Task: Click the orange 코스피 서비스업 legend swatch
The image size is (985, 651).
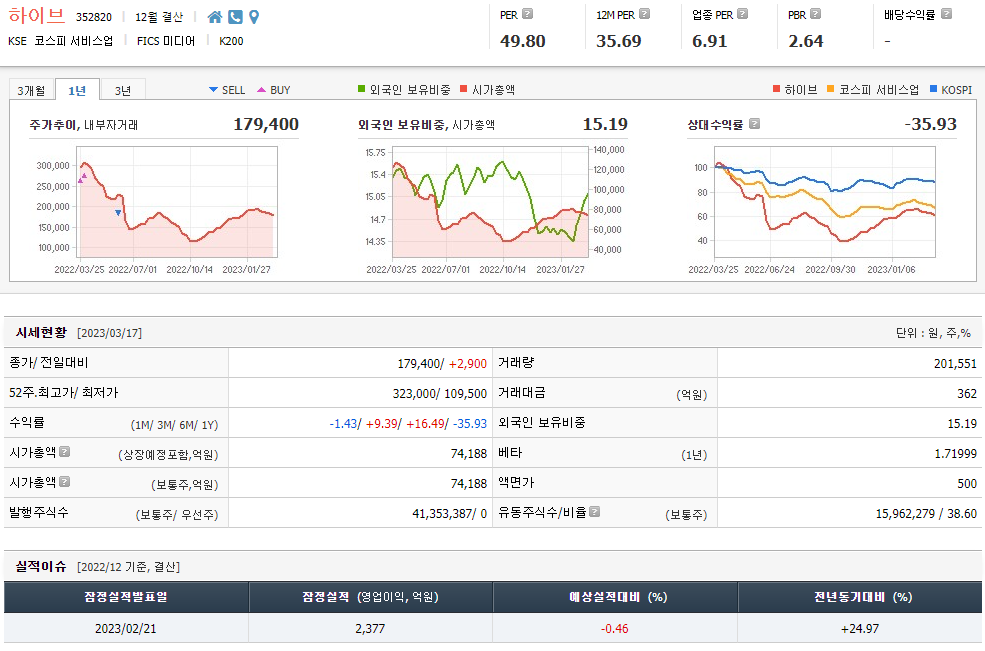Action: click(830, 89)
